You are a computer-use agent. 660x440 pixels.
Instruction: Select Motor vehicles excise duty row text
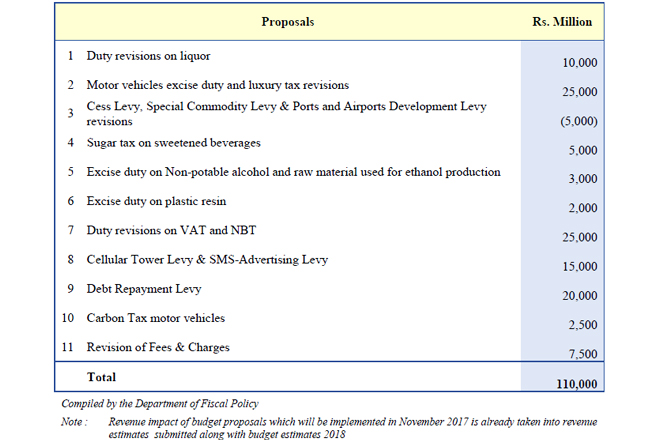tap(217, 85)
